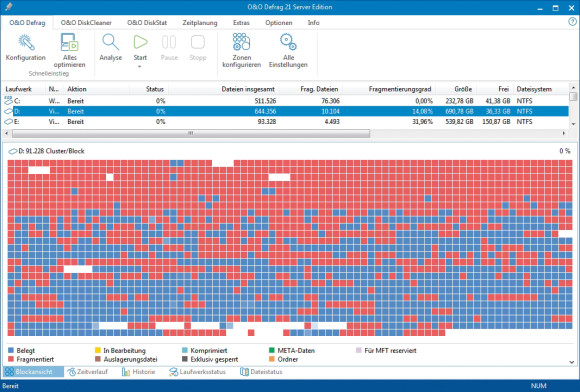This screenshot has width=580, height=392.
Task: Sort by Dateien insgesamt column header
Action: (248, 89)
